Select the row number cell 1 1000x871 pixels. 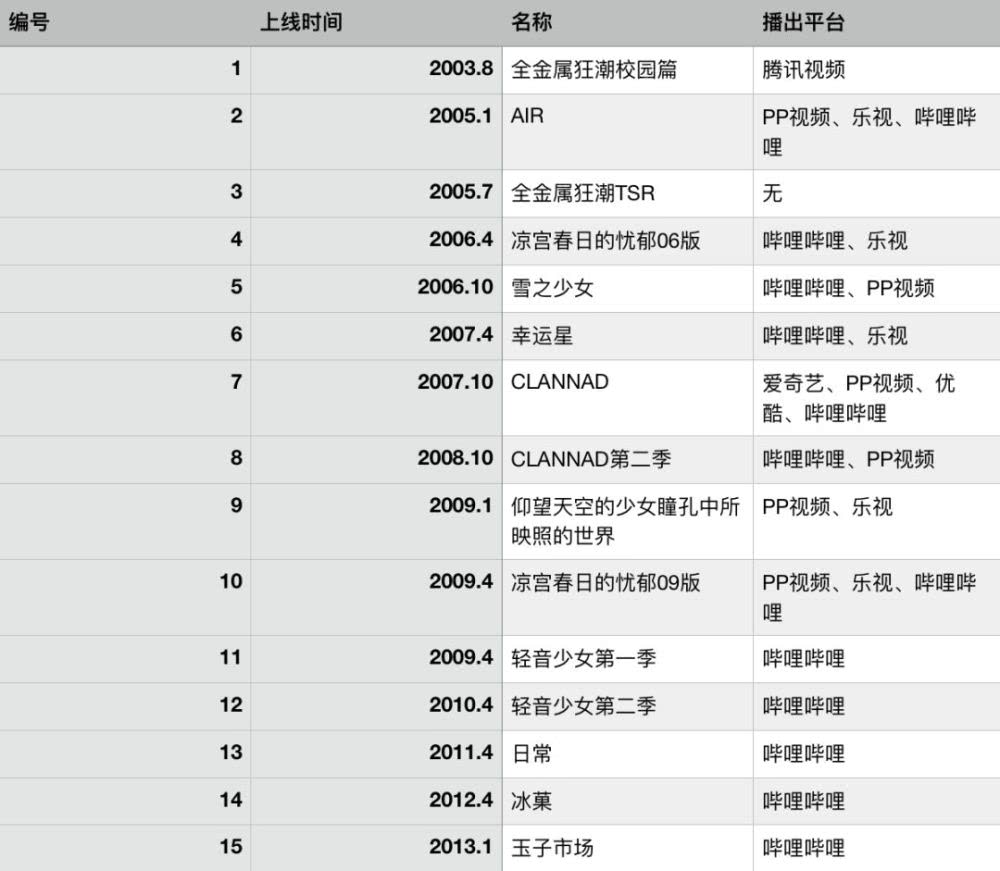click(x=125, y=70)
